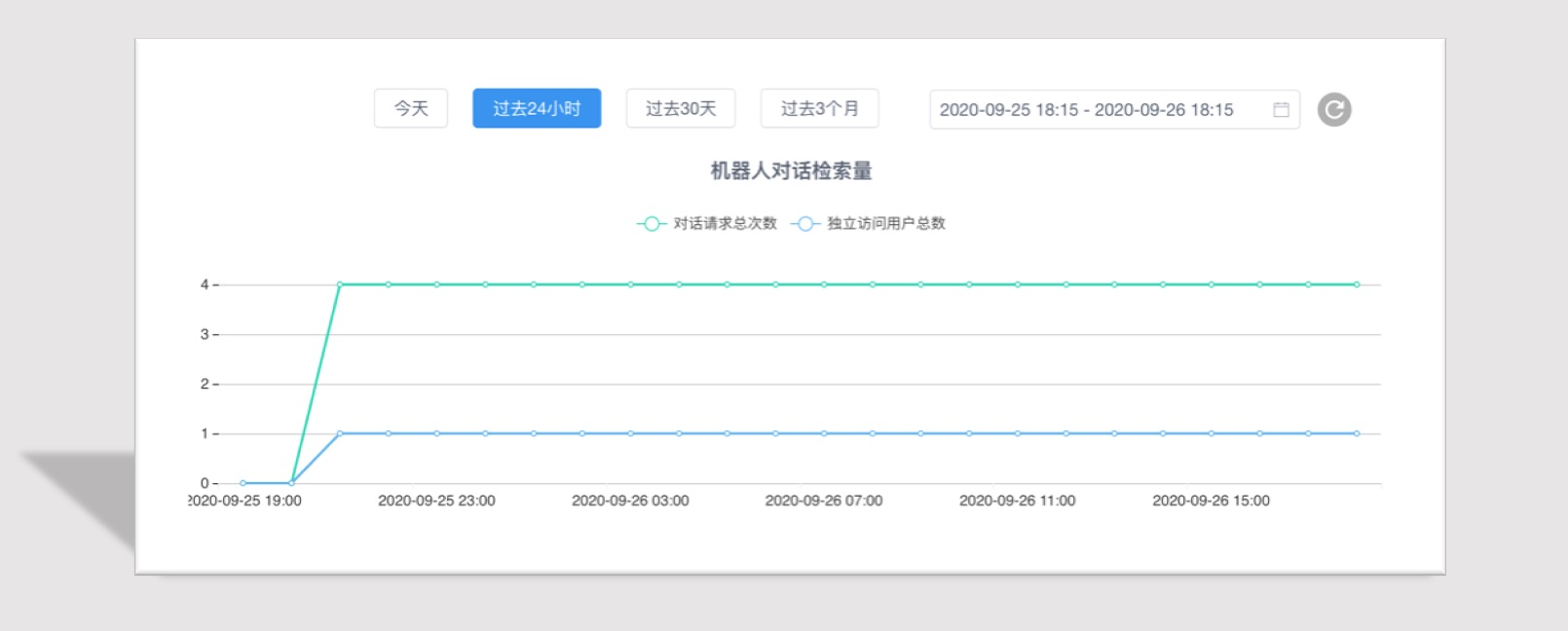Screen dimensions: 1568x631
Task: Open the calendar icon in date field
Action: (1282, 110)
